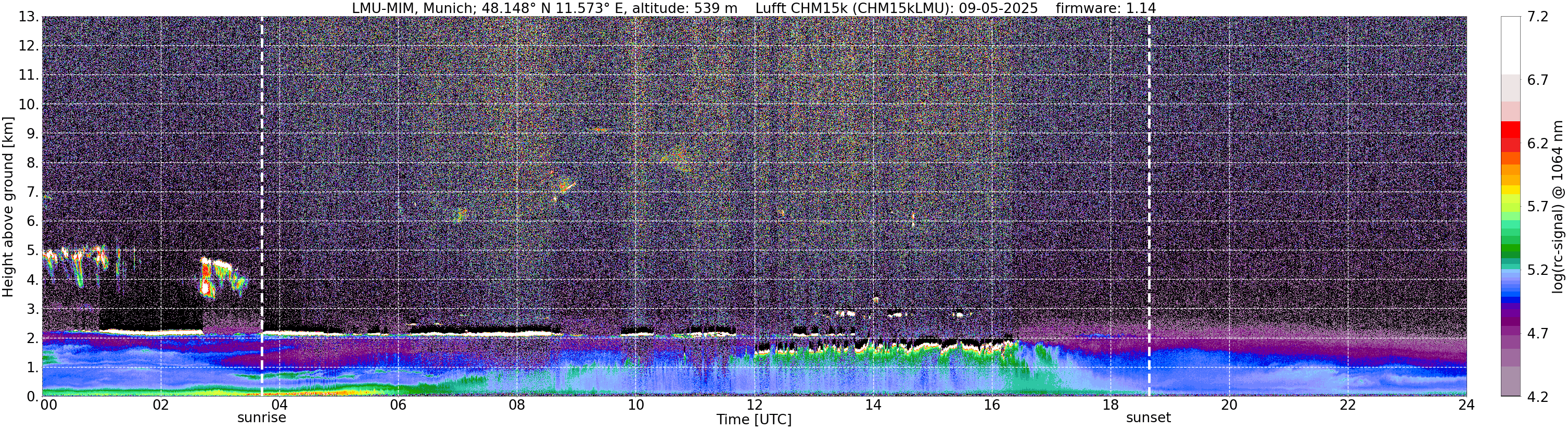Image resolution: width=1568 pixels, height=430 pixels.
Task: Click the 'Height above ground [km]' axis label
Action: pos(8,207)
